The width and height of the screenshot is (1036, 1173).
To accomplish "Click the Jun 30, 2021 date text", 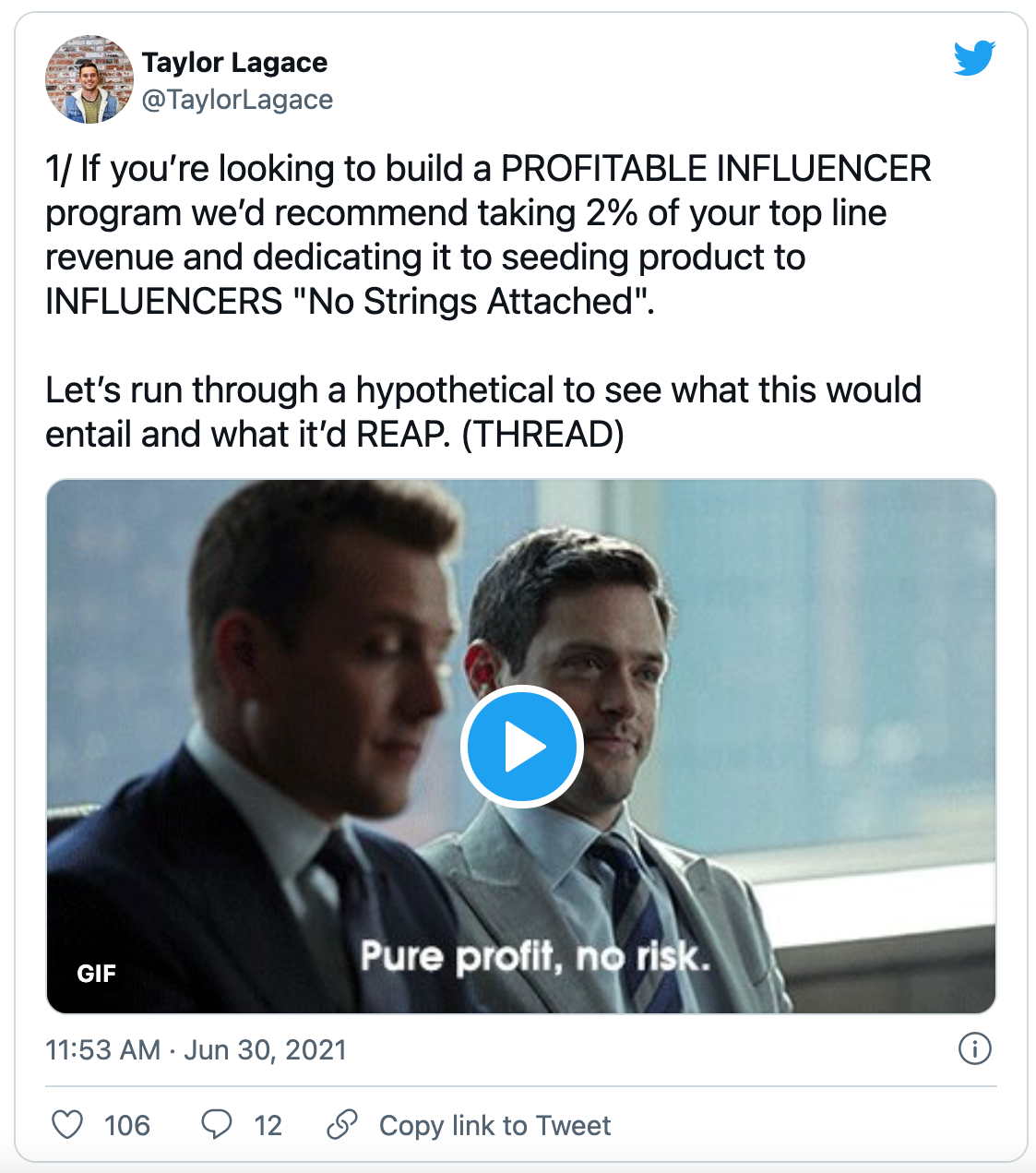I will tap(266, 1050).
